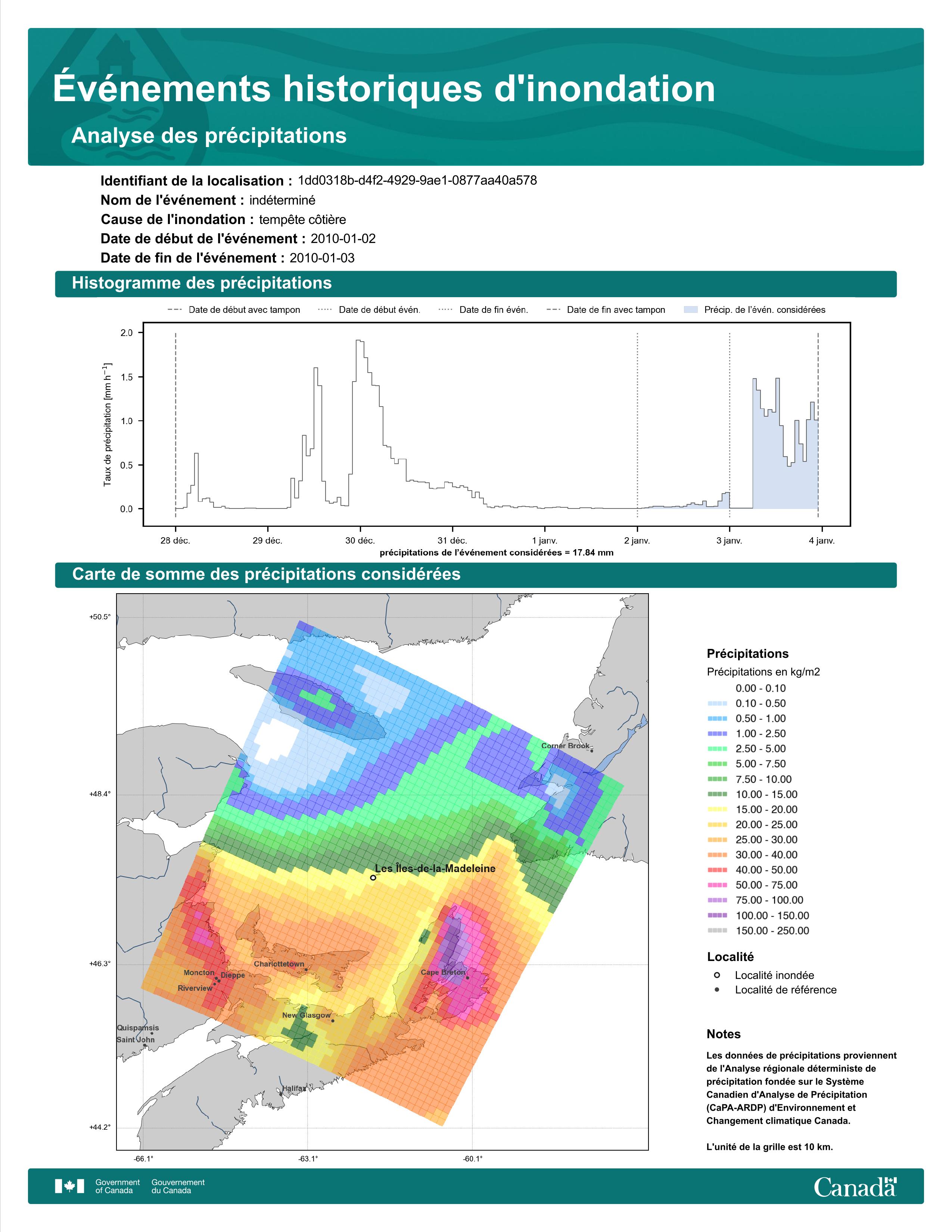Click the Précipitations legend heading
This screenshot has height=1232, width=952.
coord(748,654)
